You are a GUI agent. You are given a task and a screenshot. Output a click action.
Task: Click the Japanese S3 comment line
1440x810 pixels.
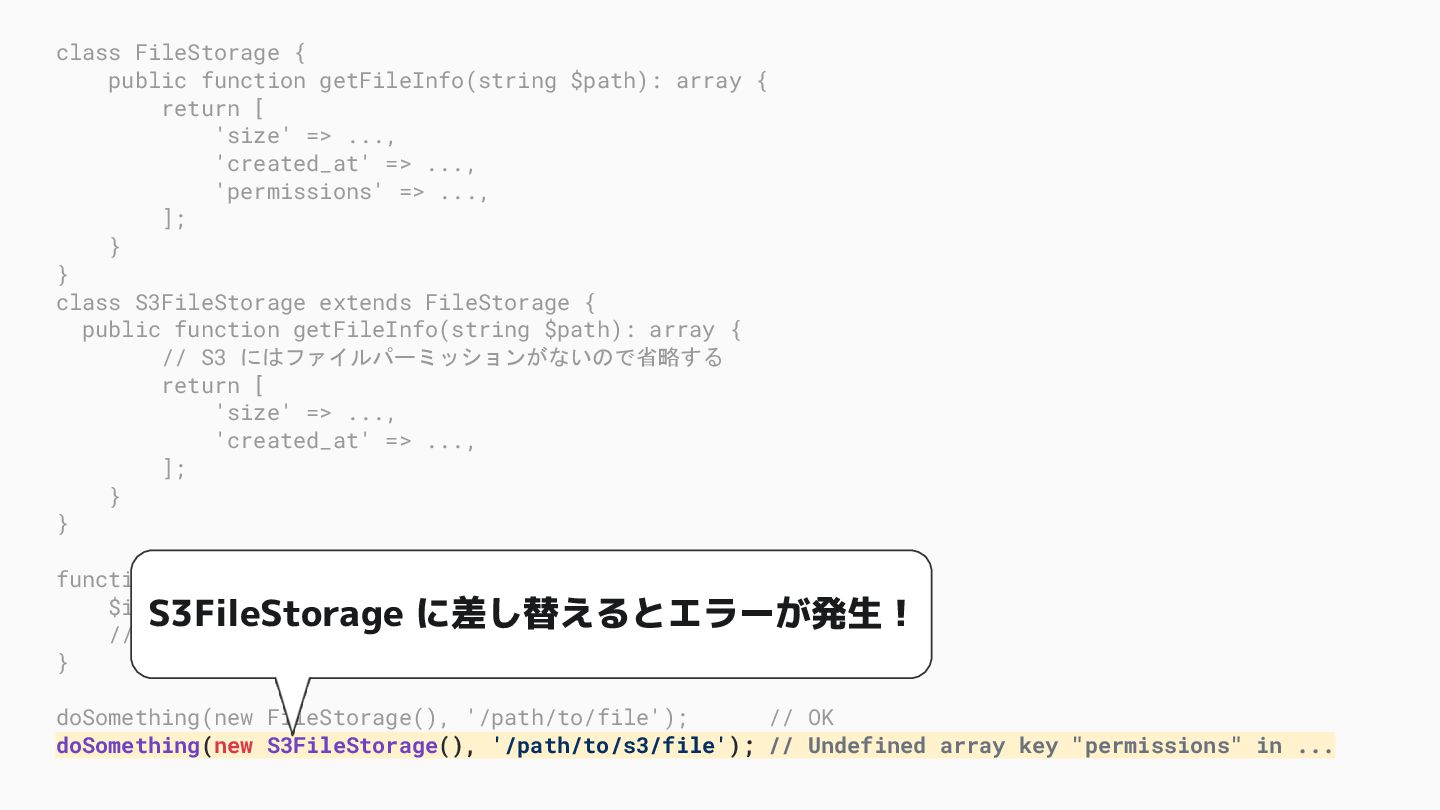[x=442, y=358]
